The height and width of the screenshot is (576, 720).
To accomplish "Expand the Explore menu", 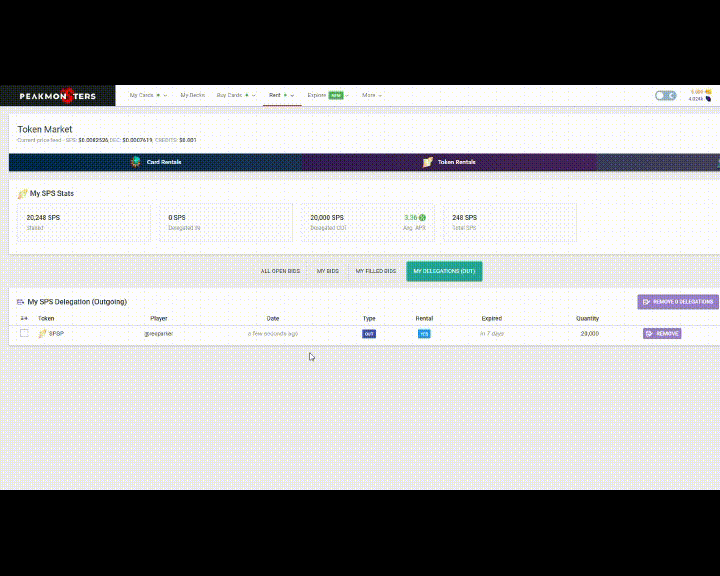I will click(x=328, y=95).
